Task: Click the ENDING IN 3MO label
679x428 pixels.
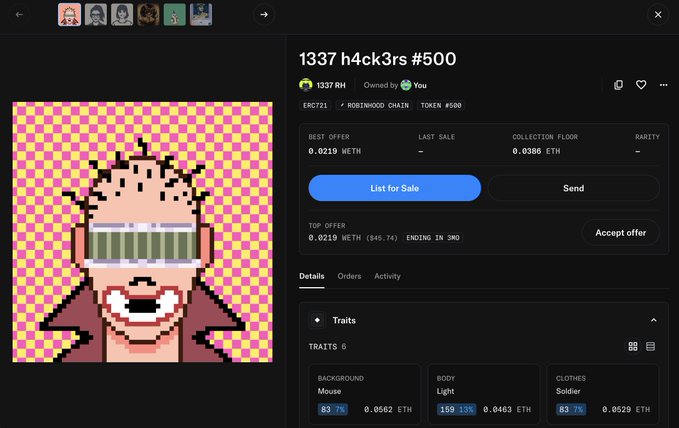Action: click(433, 238)
